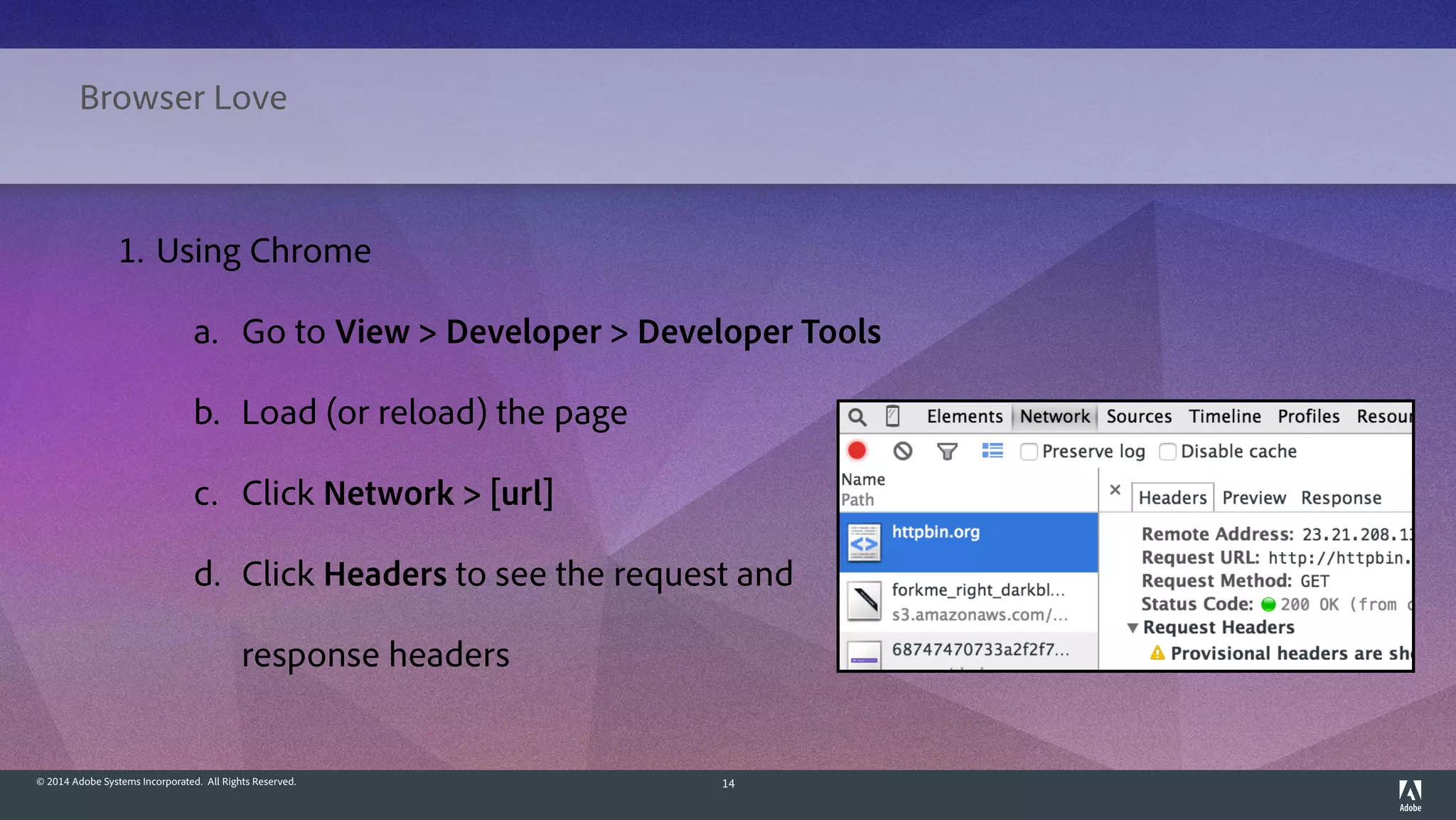1456x820 pixels.
Task: Select the Headers detail tab
Action: coord(1172,497)
